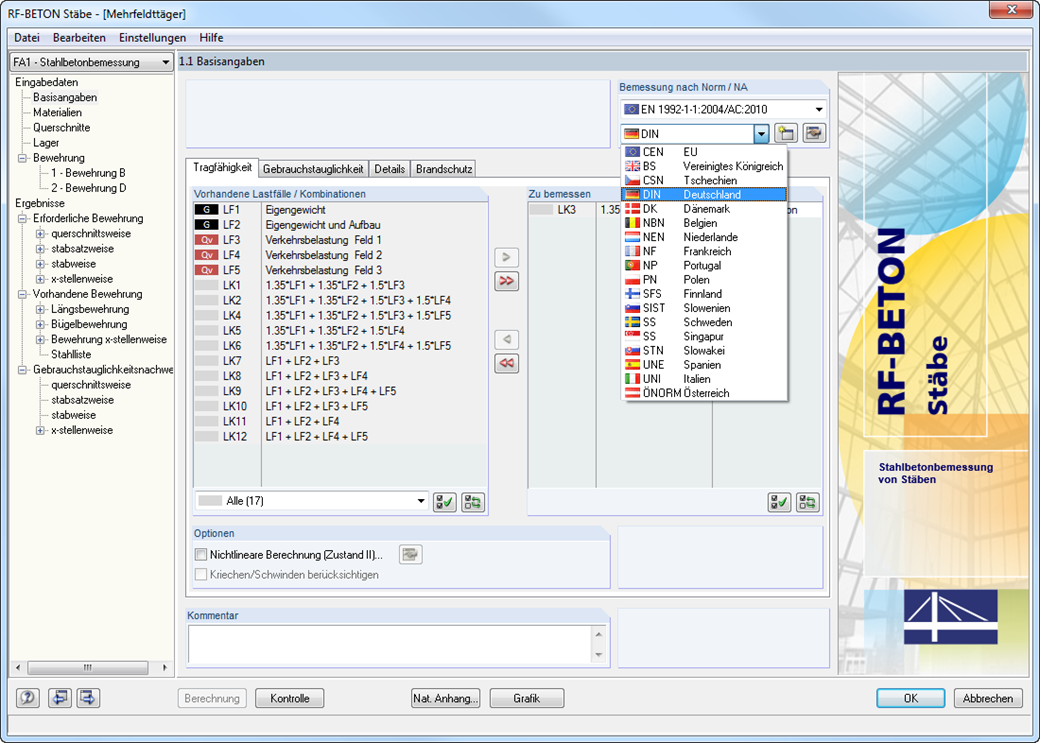
Task: Select the CEN EU entry in dropdown
Action: [704, 152]
